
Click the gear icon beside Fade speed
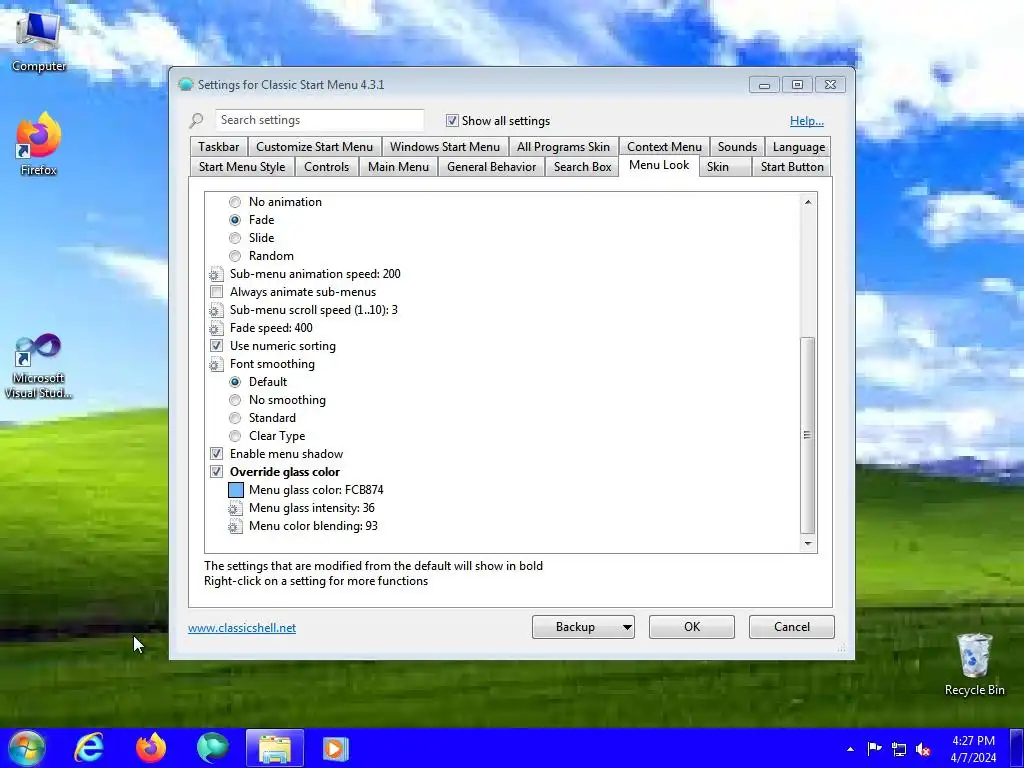click(x=216, y=328)
